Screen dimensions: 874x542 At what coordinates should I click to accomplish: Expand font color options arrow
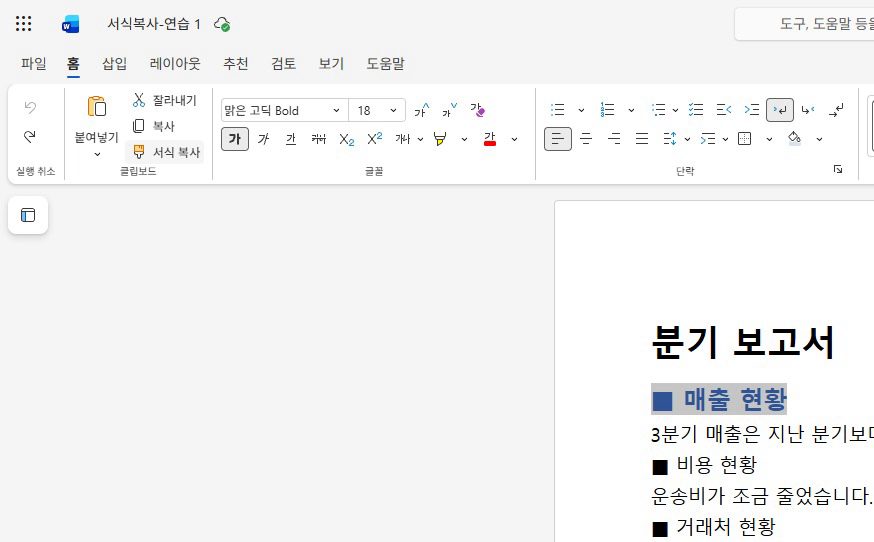(x=514, y=139)
